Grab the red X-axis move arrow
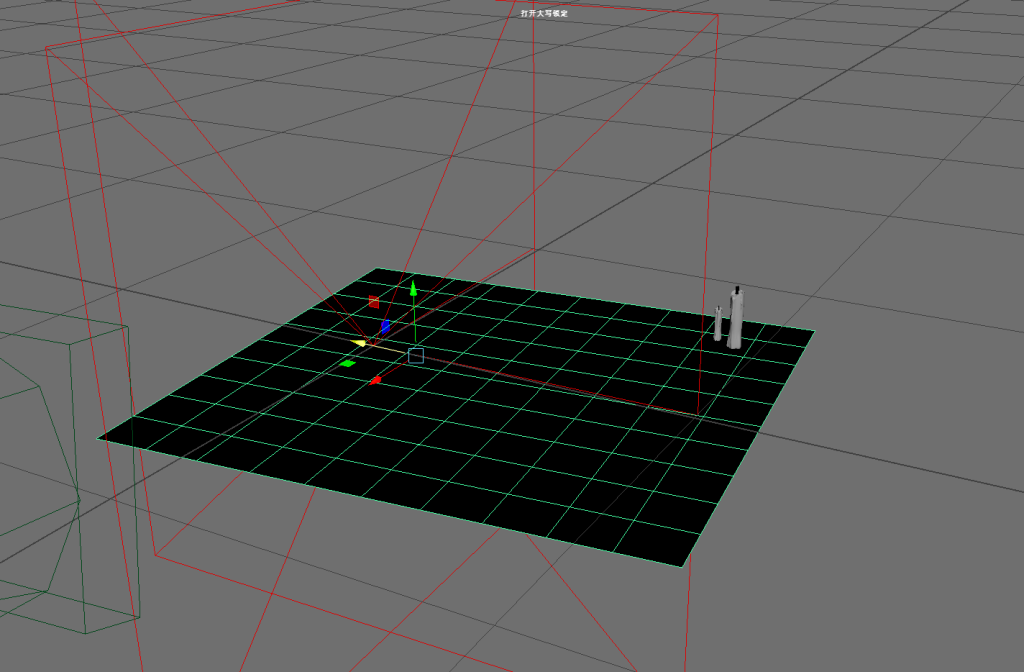 (x=376, y=380)
